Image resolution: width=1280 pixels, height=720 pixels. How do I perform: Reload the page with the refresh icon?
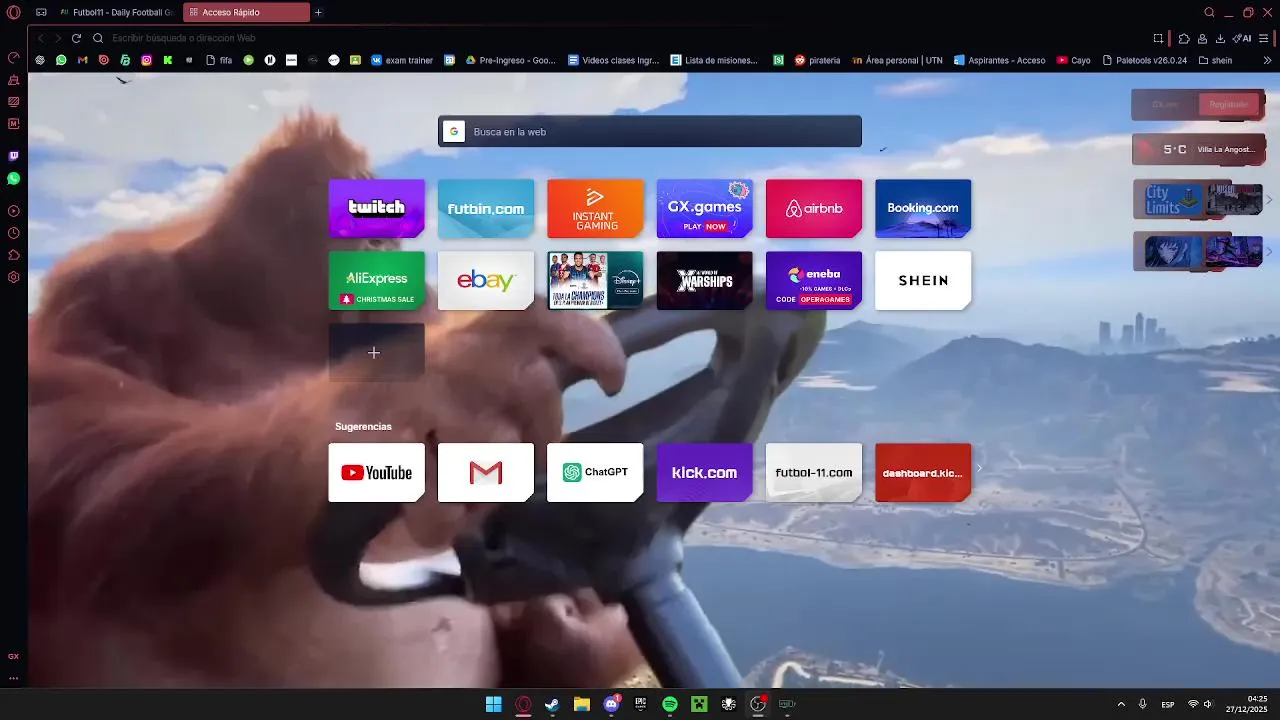tap(76, 38)
